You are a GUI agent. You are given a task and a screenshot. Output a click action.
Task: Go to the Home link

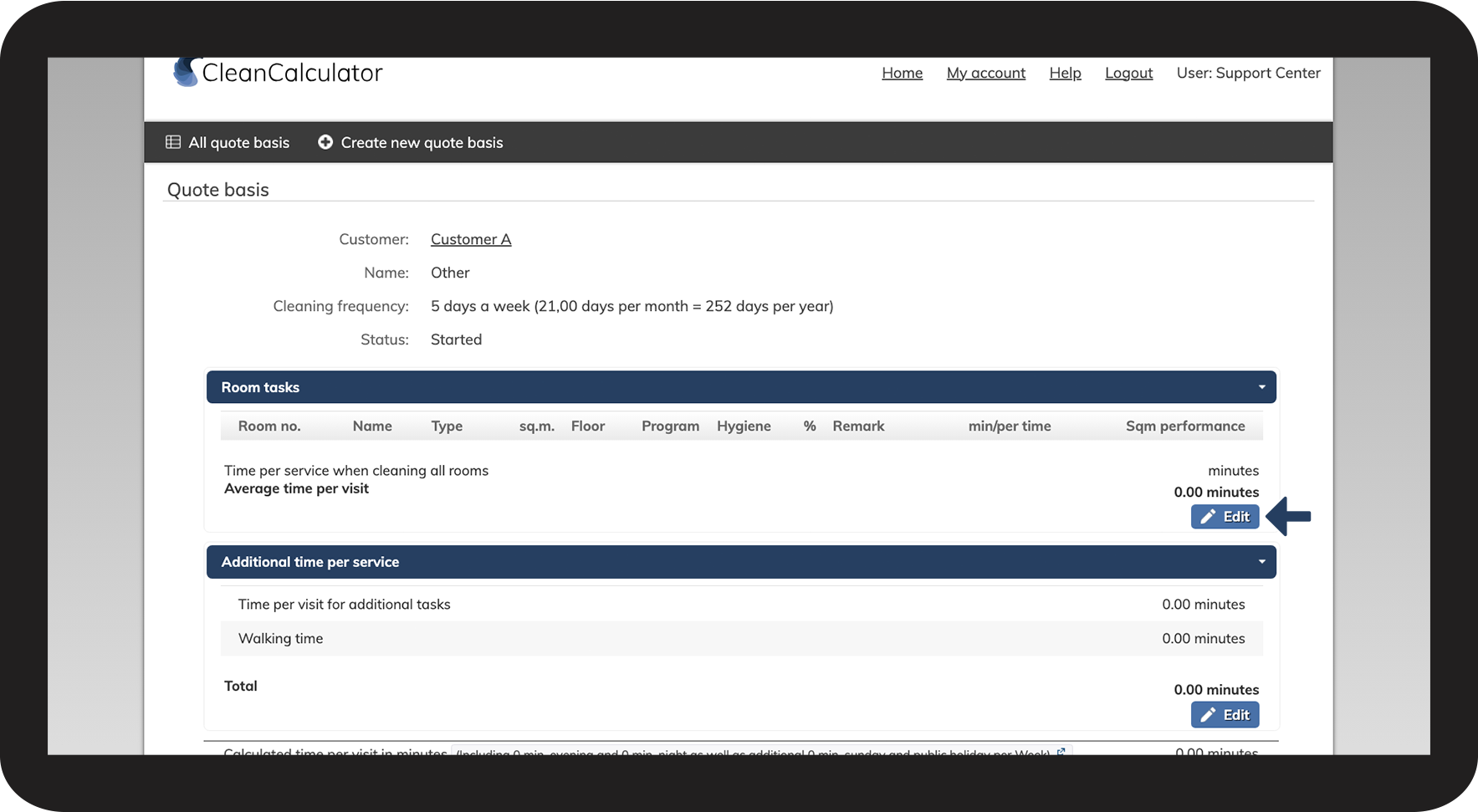click(x=902, y=74)
